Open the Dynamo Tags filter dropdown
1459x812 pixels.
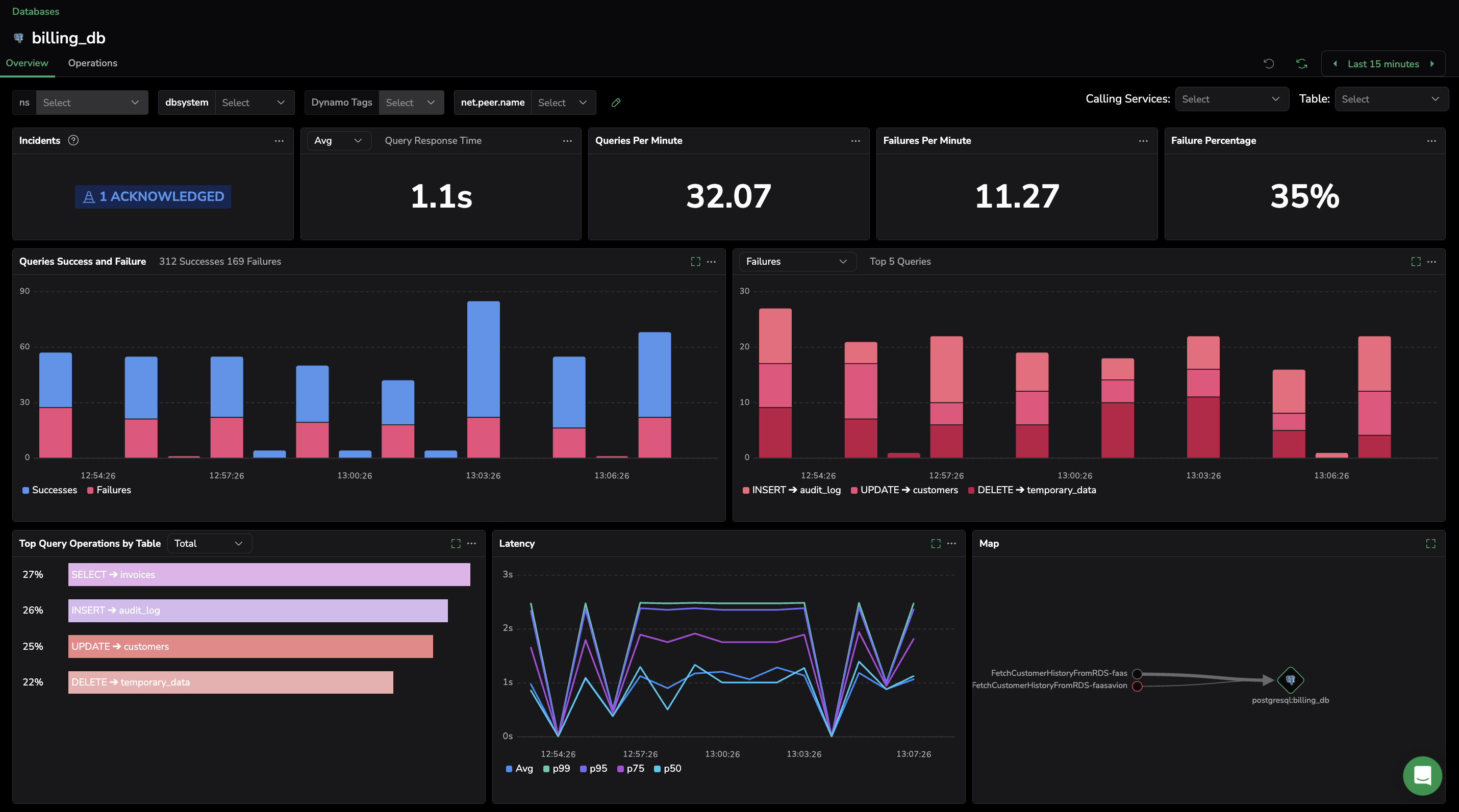[x=411, y=103]
